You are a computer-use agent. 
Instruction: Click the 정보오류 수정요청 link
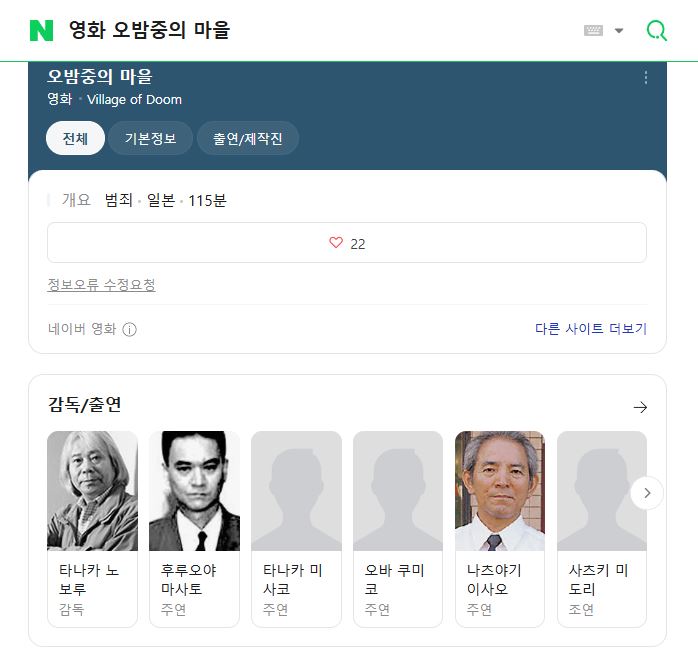coord(101,284)
